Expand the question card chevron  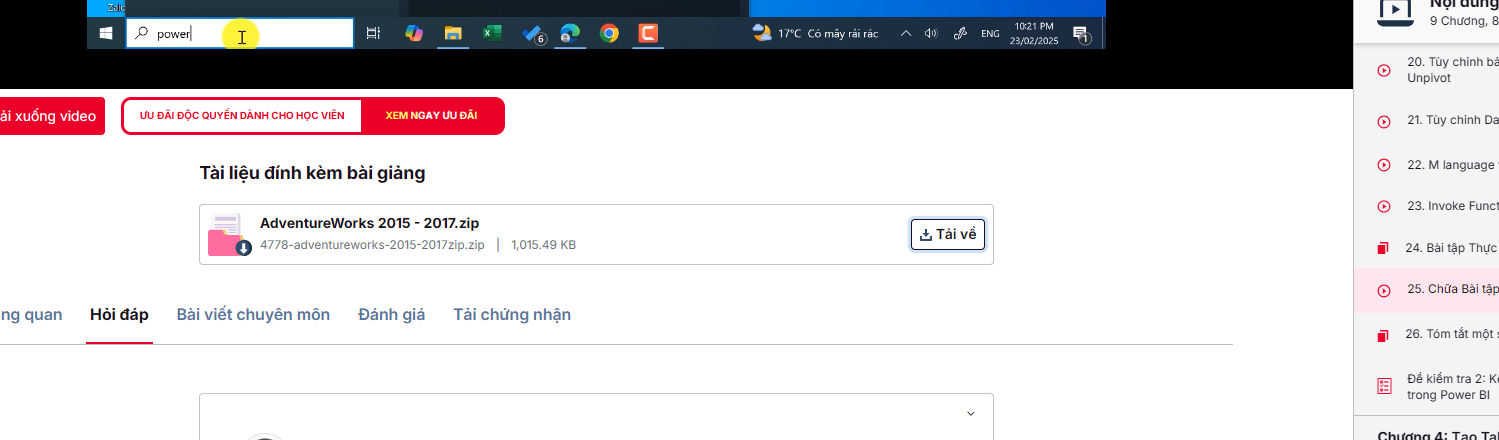(x=970, y=413)
